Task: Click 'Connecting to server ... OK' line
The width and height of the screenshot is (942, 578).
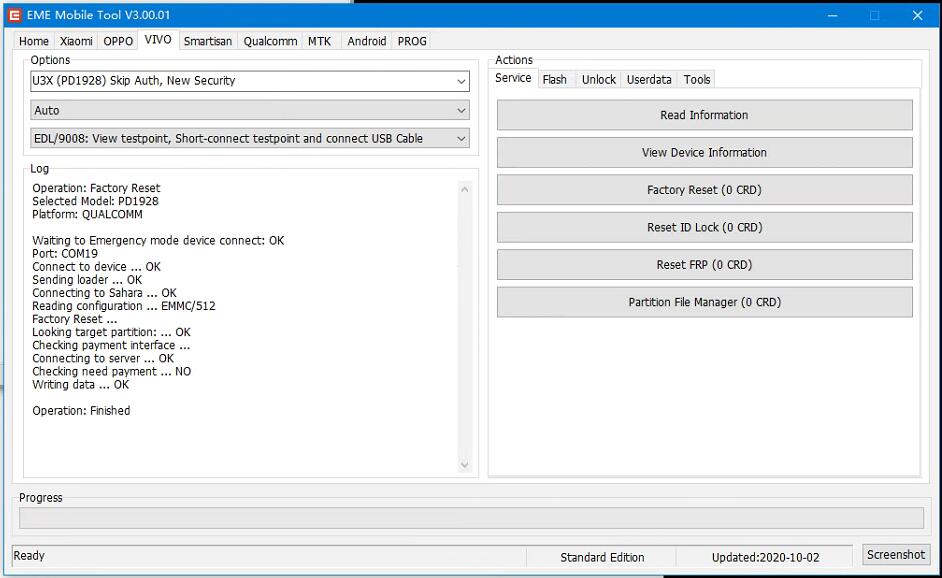Action: 103,359
